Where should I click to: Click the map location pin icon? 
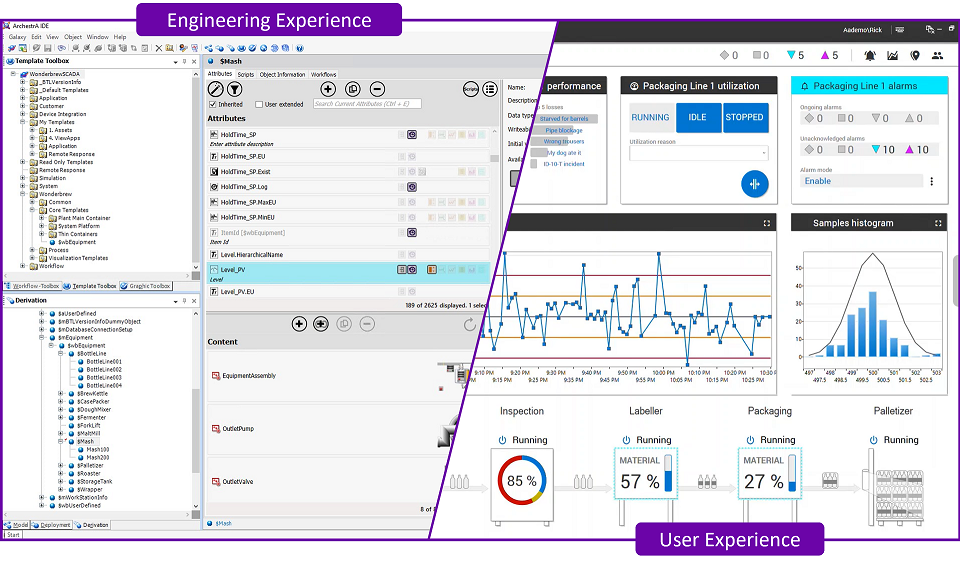tap(915, 56)
